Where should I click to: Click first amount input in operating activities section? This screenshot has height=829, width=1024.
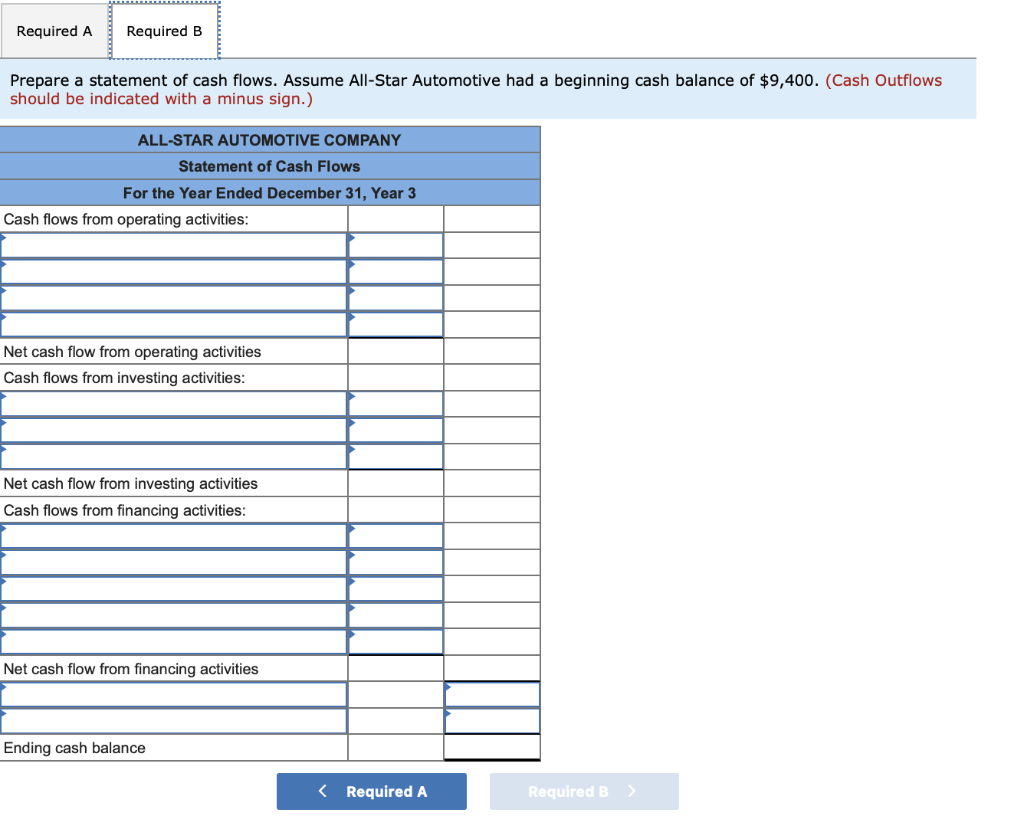395,244
